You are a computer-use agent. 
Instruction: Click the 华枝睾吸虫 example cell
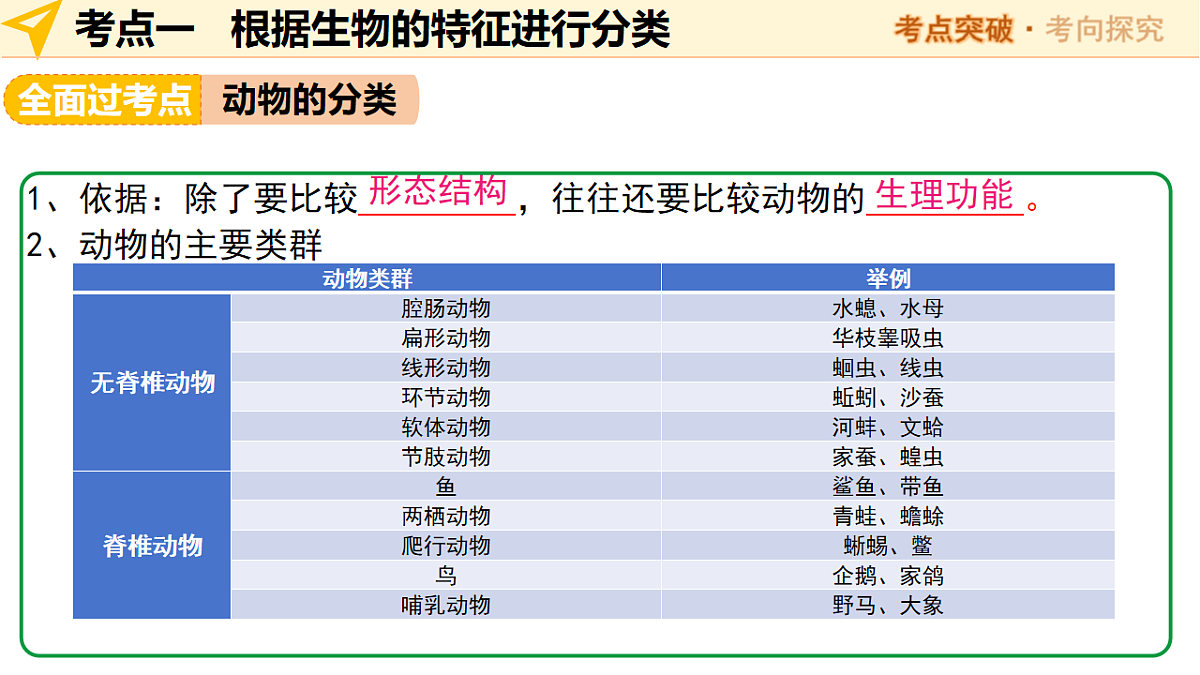(x=888, y=338)
